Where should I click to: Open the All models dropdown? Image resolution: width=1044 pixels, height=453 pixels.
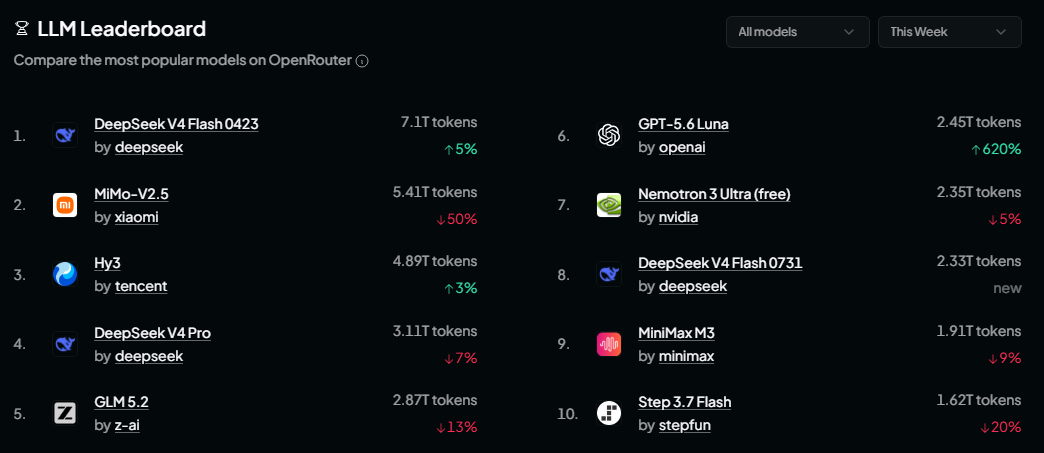(x=798, y=32)
